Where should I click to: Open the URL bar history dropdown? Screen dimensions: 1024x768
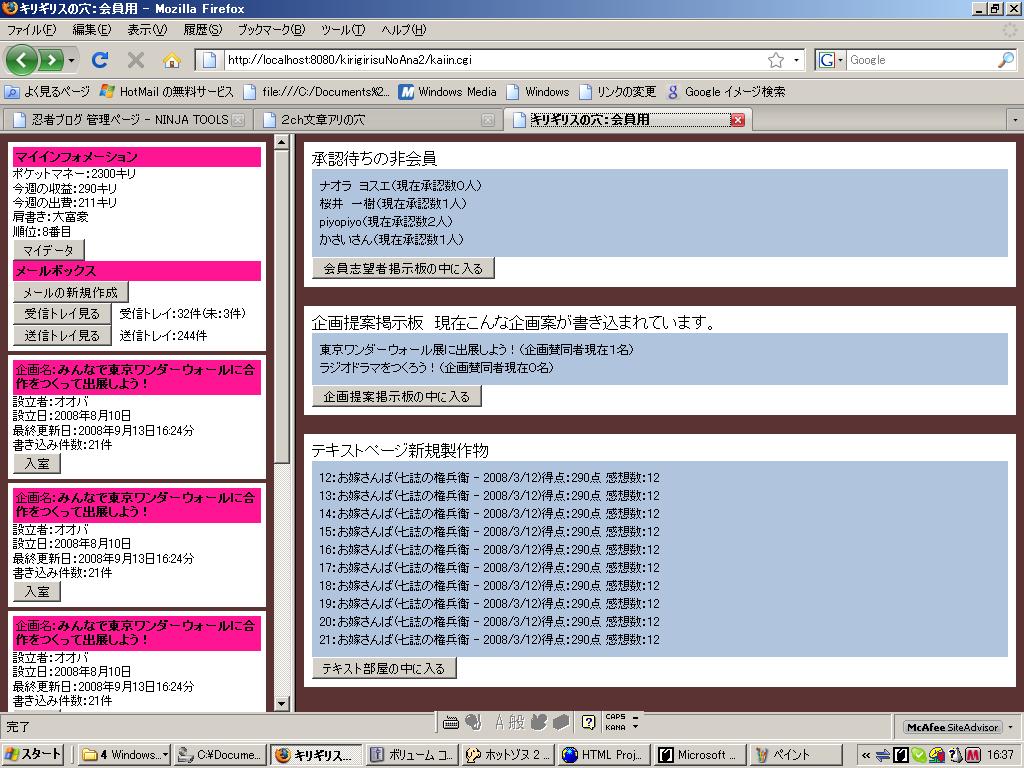point(796,60)
